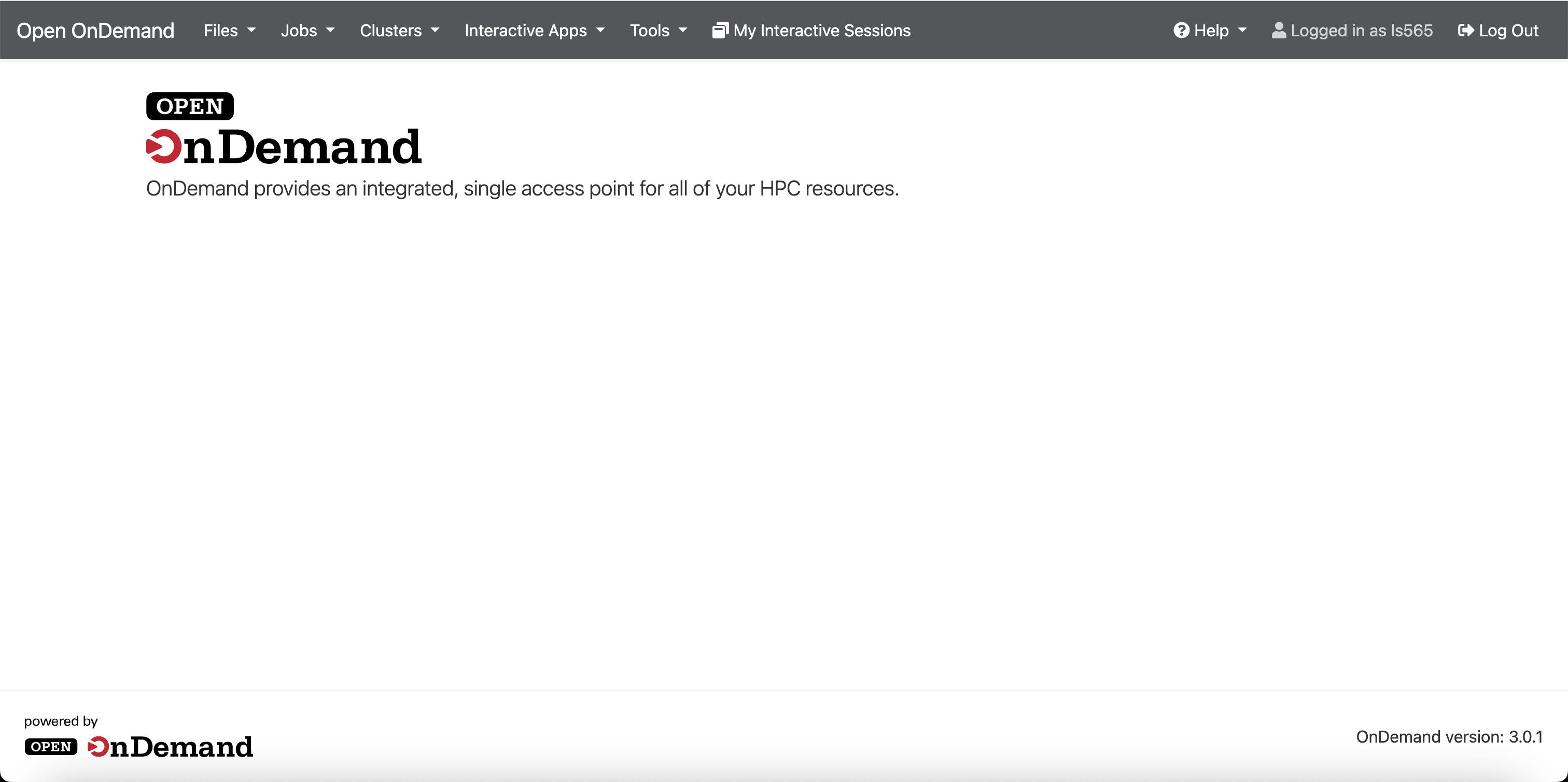Expand the Help dropdown menu
Screen dimensions: 1568x782
(1210, 31)
